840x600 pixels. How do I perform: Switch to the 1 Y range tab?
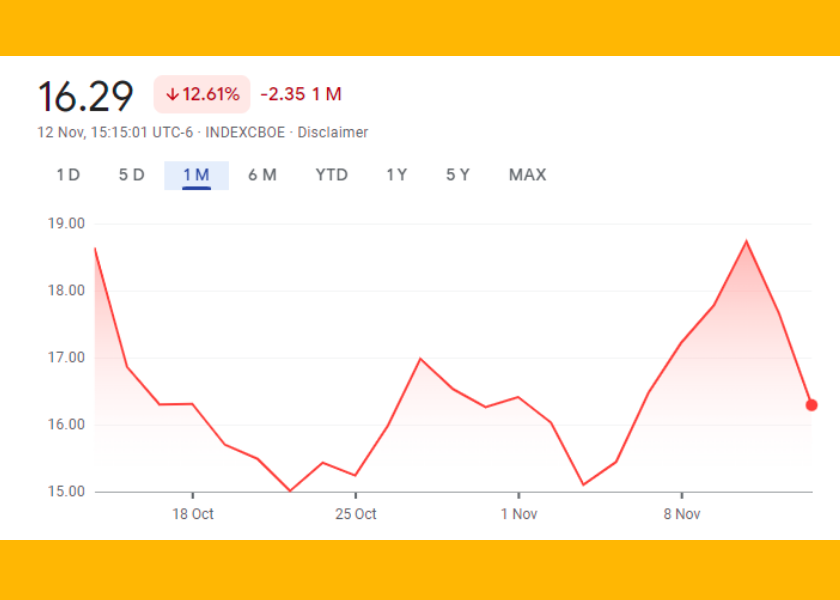pos(397,175)
